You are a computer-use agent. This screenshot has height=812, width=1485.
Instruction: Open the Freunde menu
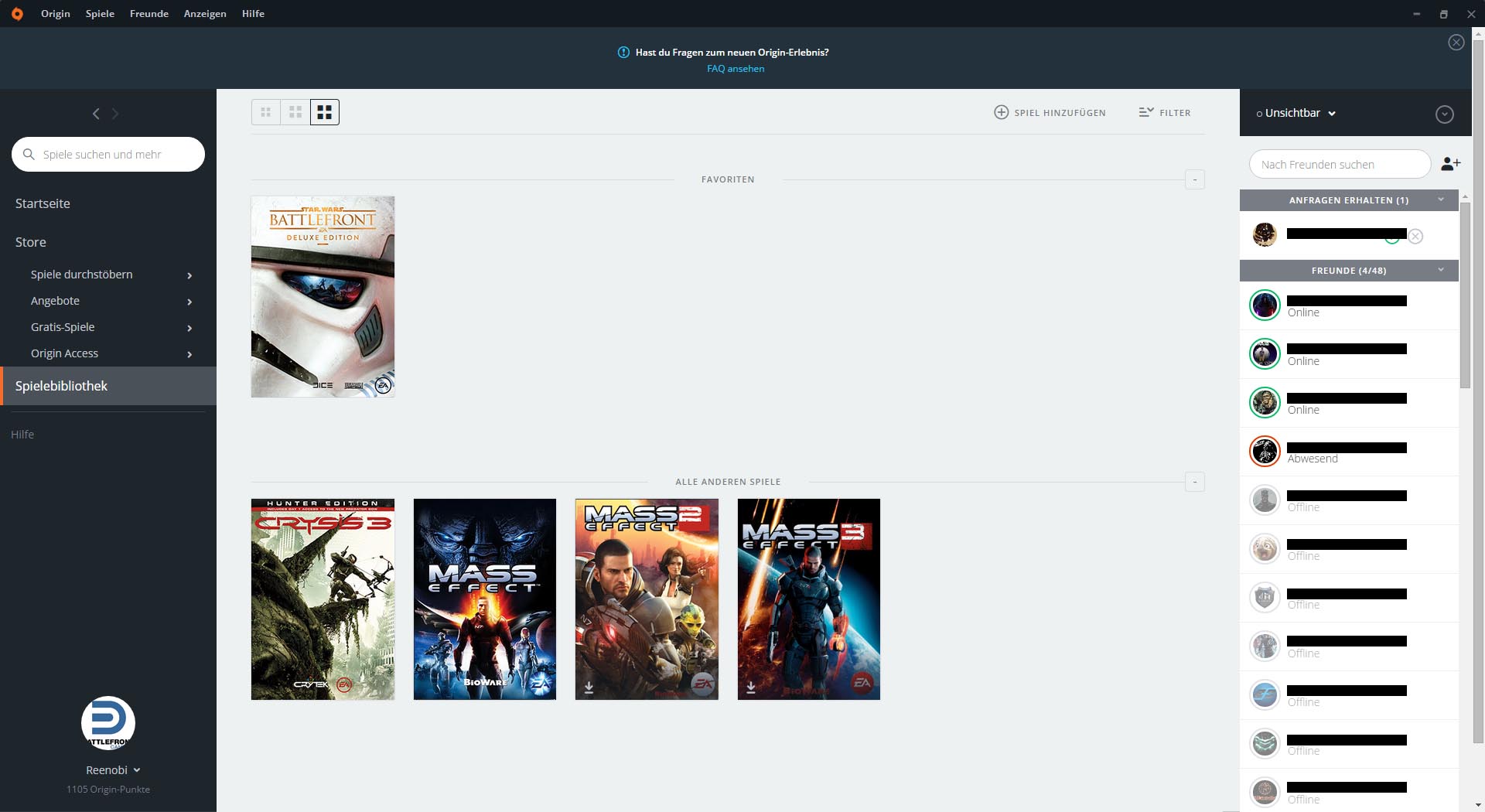tap(149, 14)
